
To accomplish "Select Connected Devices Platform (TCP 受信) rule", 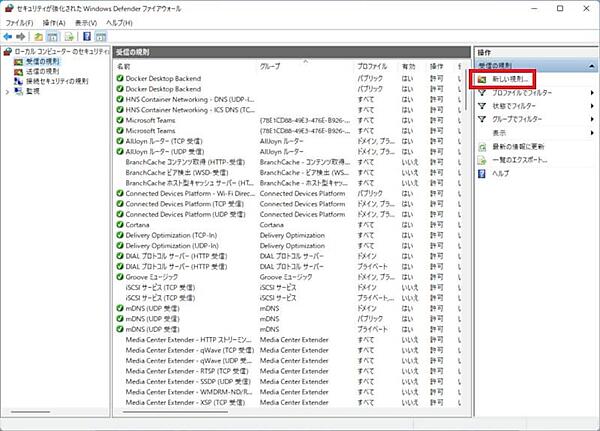I will pos(184,204).
